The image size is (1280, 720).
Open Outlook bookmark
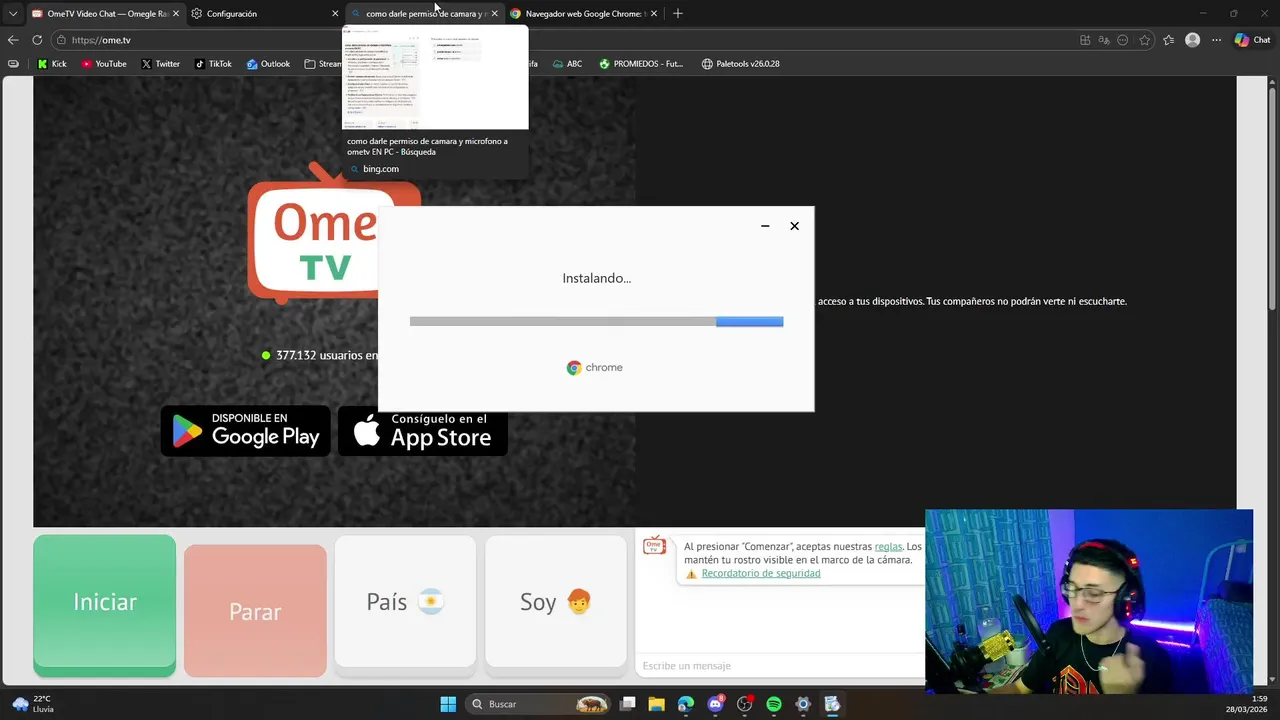(x=268, y=64)
